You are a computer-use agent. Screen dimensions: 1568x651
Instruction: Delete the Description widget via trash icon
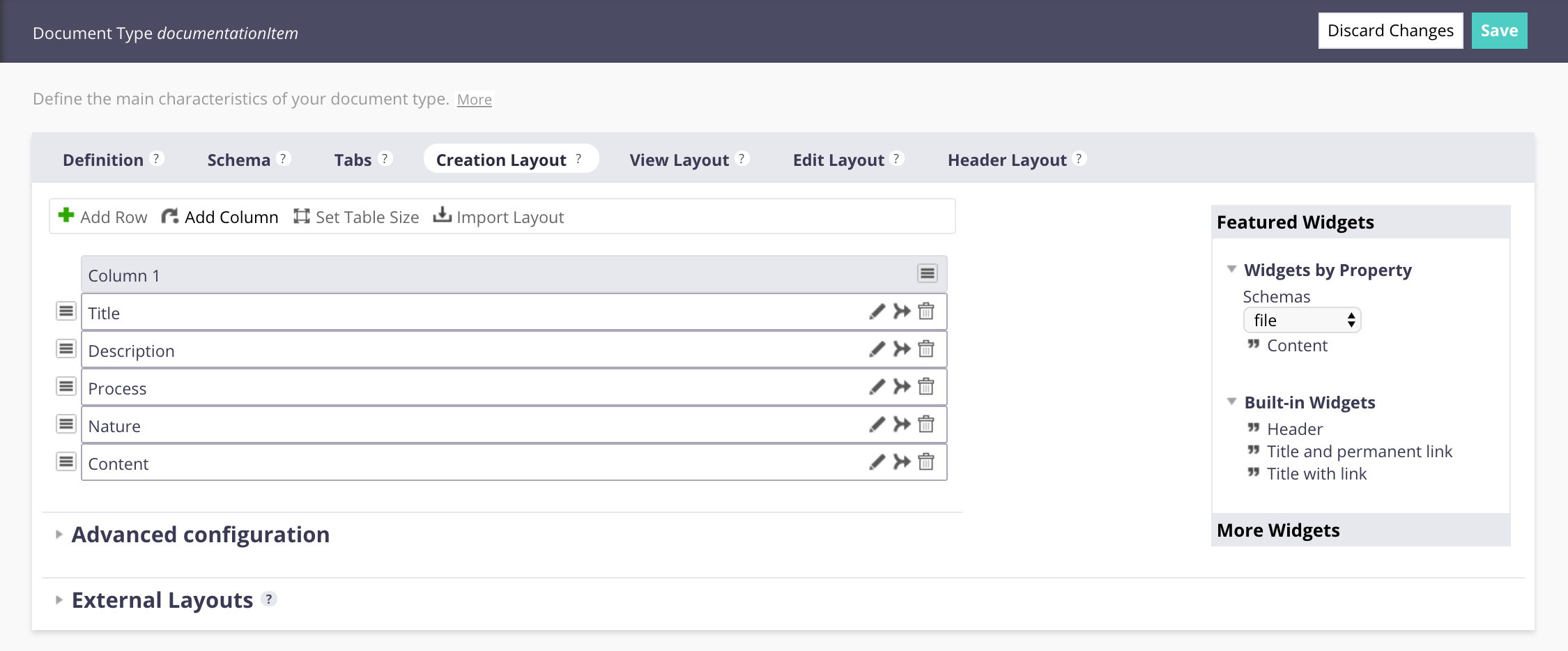[926, 349]
